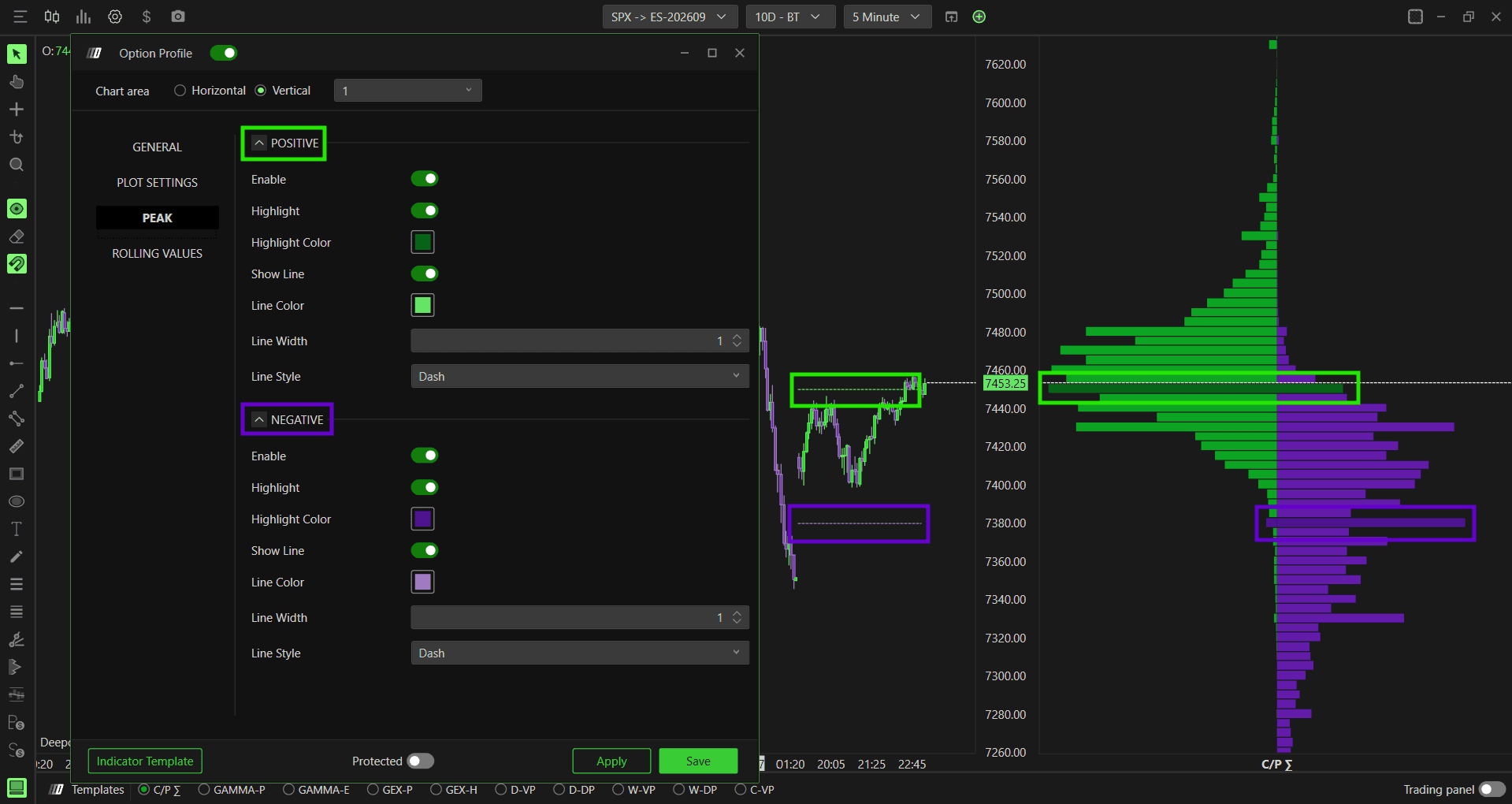1512x804 pixels.
Task: Click the Templates label in bottom bar
Action: pyautogui.click(x=98, y=789)
